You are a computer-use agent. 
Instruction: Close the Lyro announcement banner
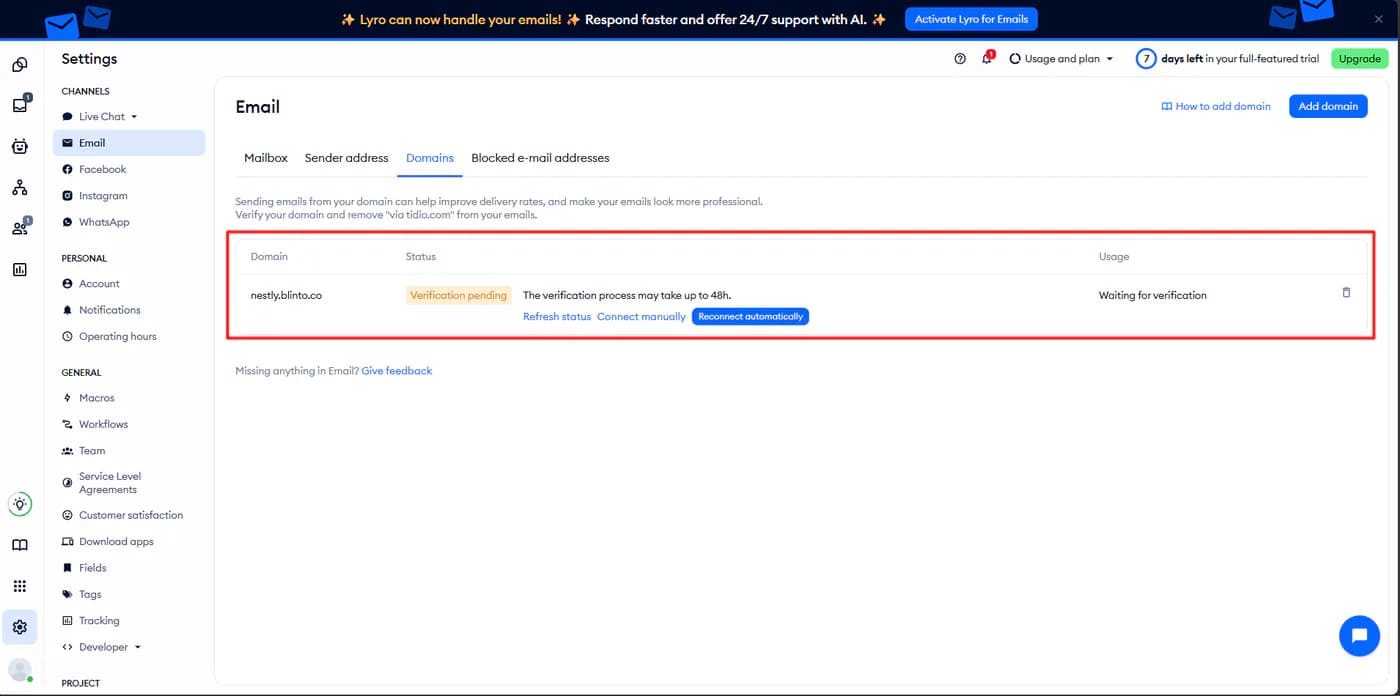[x=1379, y=19]
